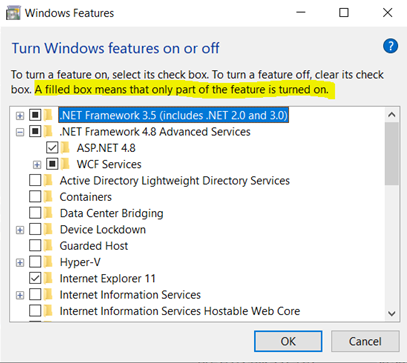Select the Internet Information Services Hostable Web Core item
407x363 pixels.
(x=180, y=311)
